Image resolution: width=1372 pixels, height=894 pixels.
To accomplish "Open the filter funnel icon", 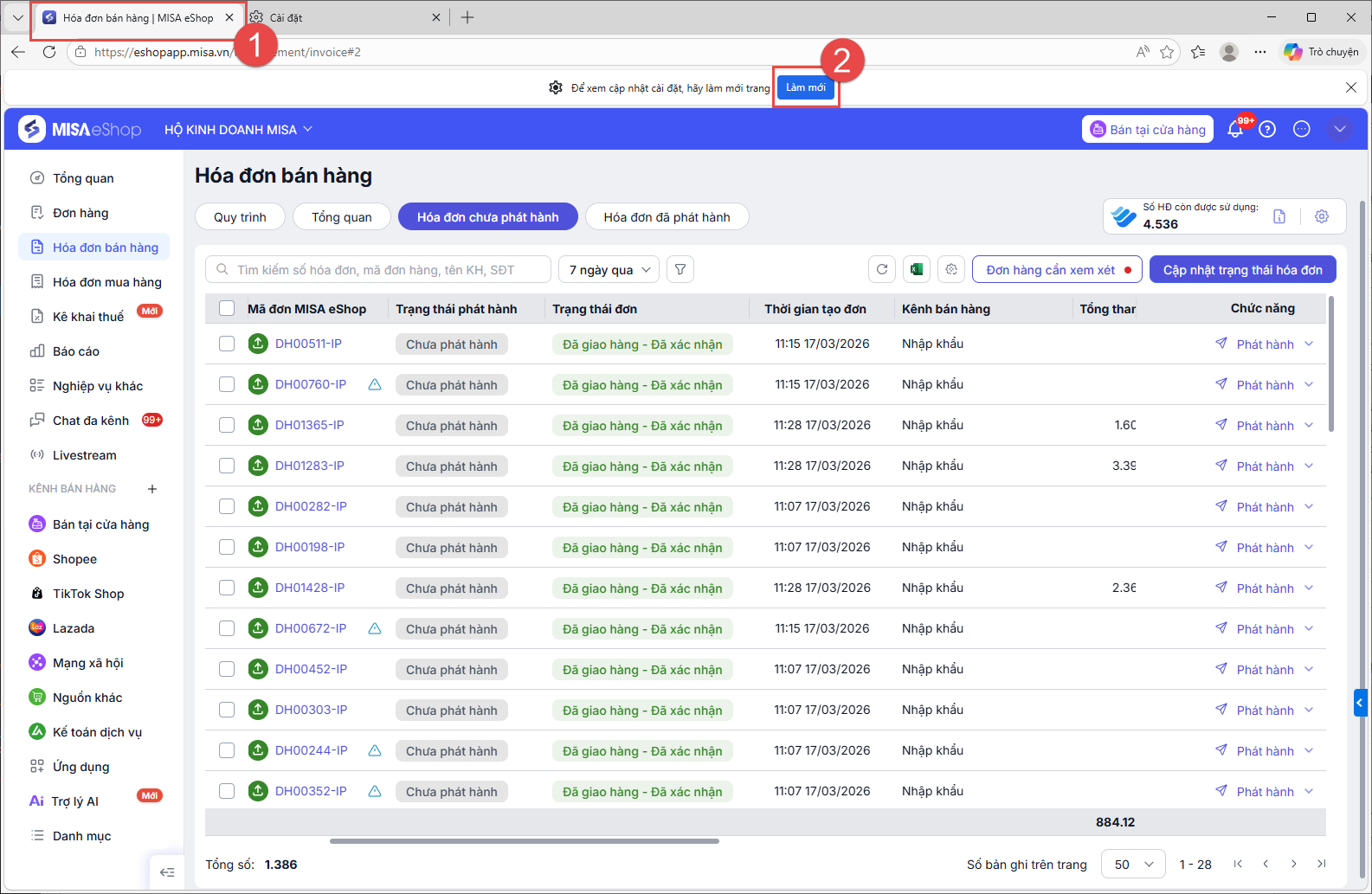I will pos(680,269).
